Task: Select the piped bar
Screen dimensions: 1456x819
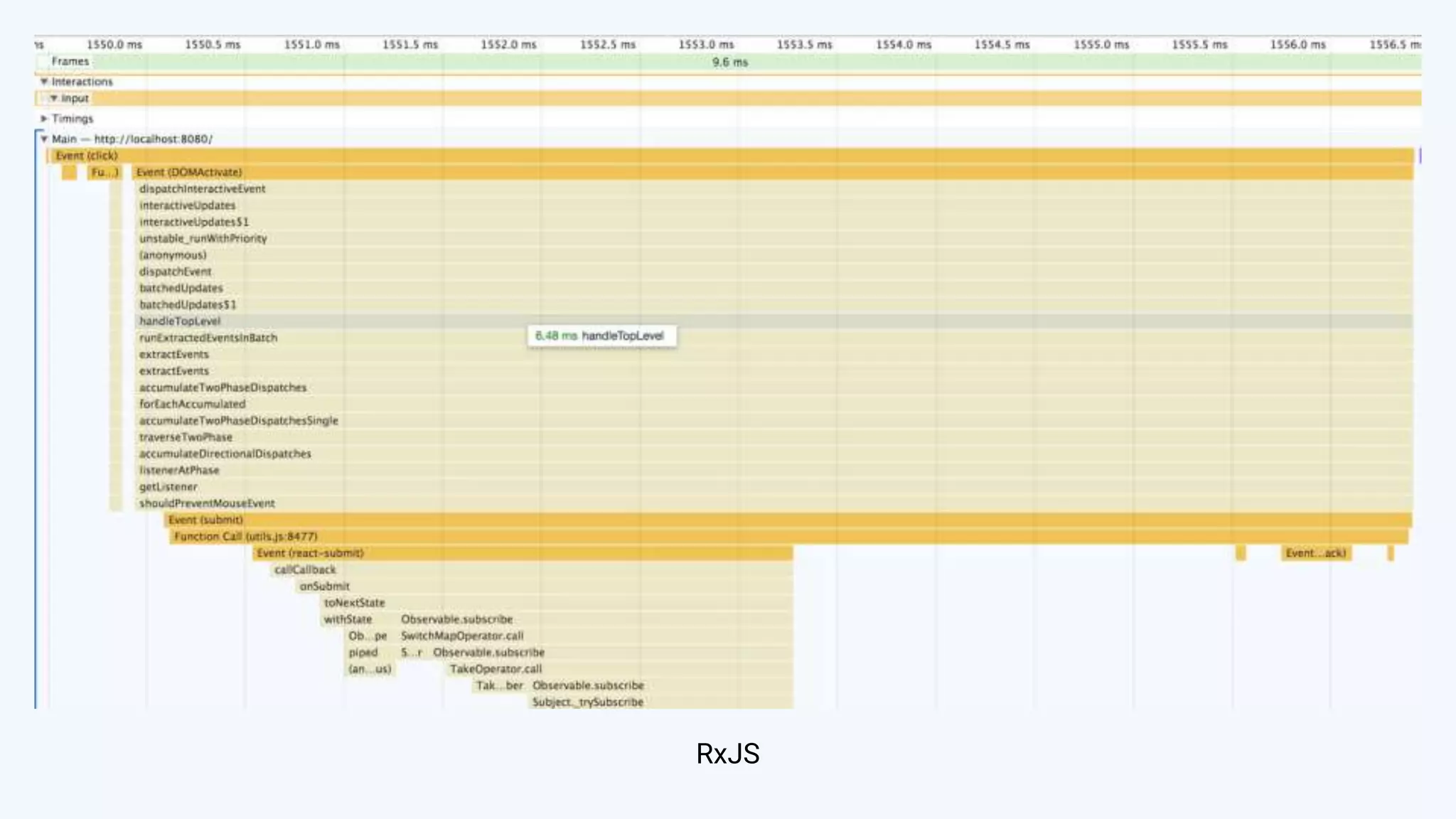Action: coord(369,653)
